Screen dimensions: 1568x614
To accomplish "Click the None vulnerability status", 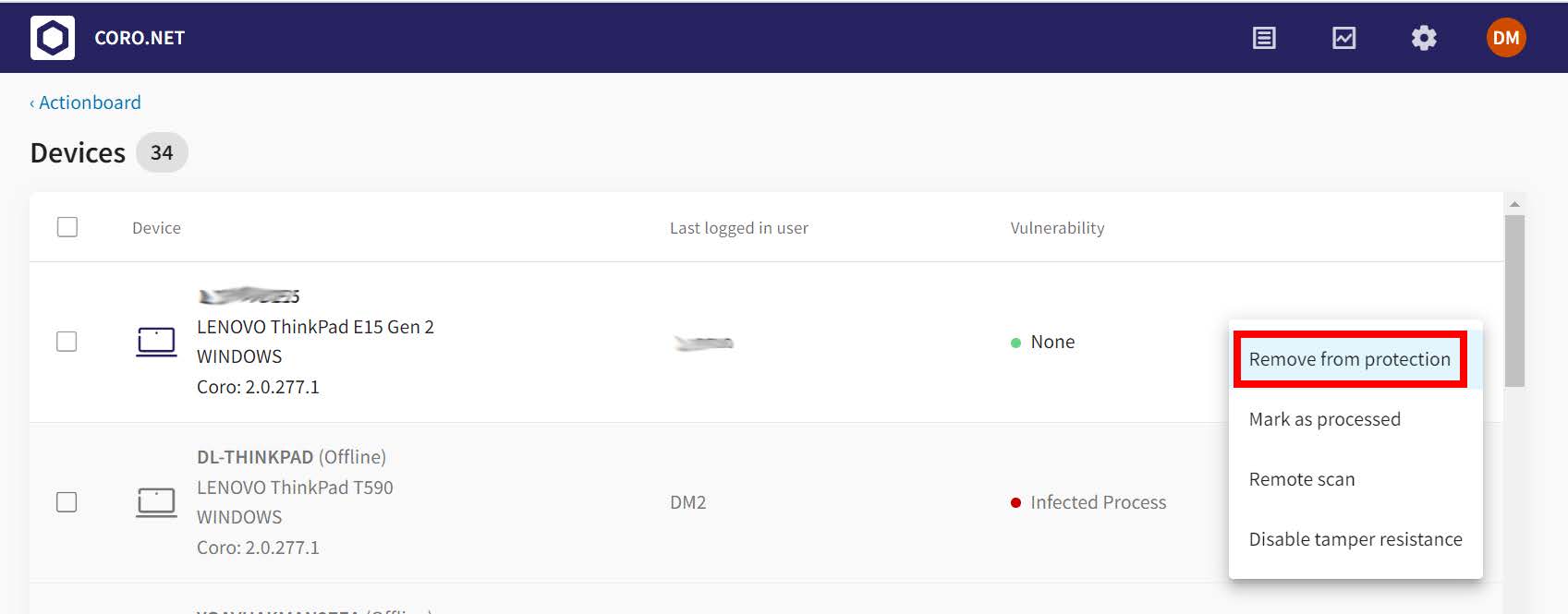I will point(1043,342).
